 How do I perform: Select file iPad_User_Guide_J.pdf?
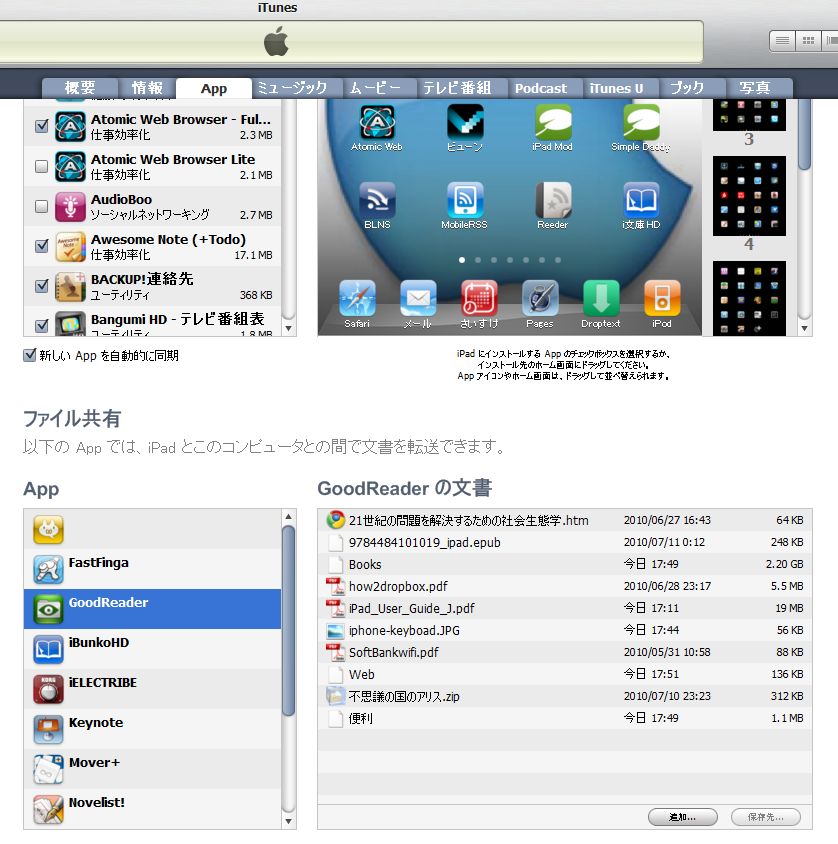(565, 608)
